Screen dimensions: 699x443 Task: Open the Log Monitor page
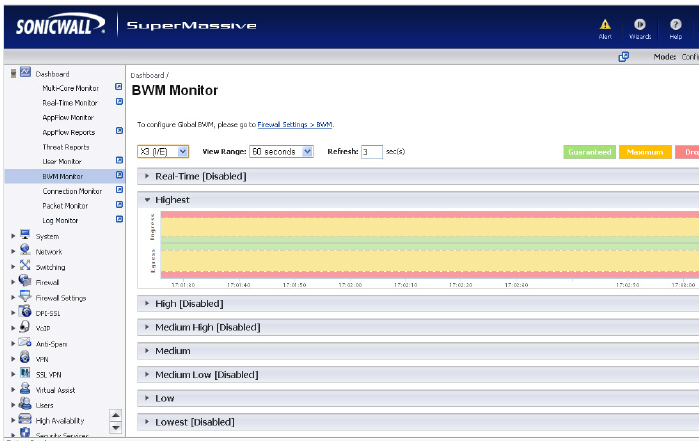60,221
